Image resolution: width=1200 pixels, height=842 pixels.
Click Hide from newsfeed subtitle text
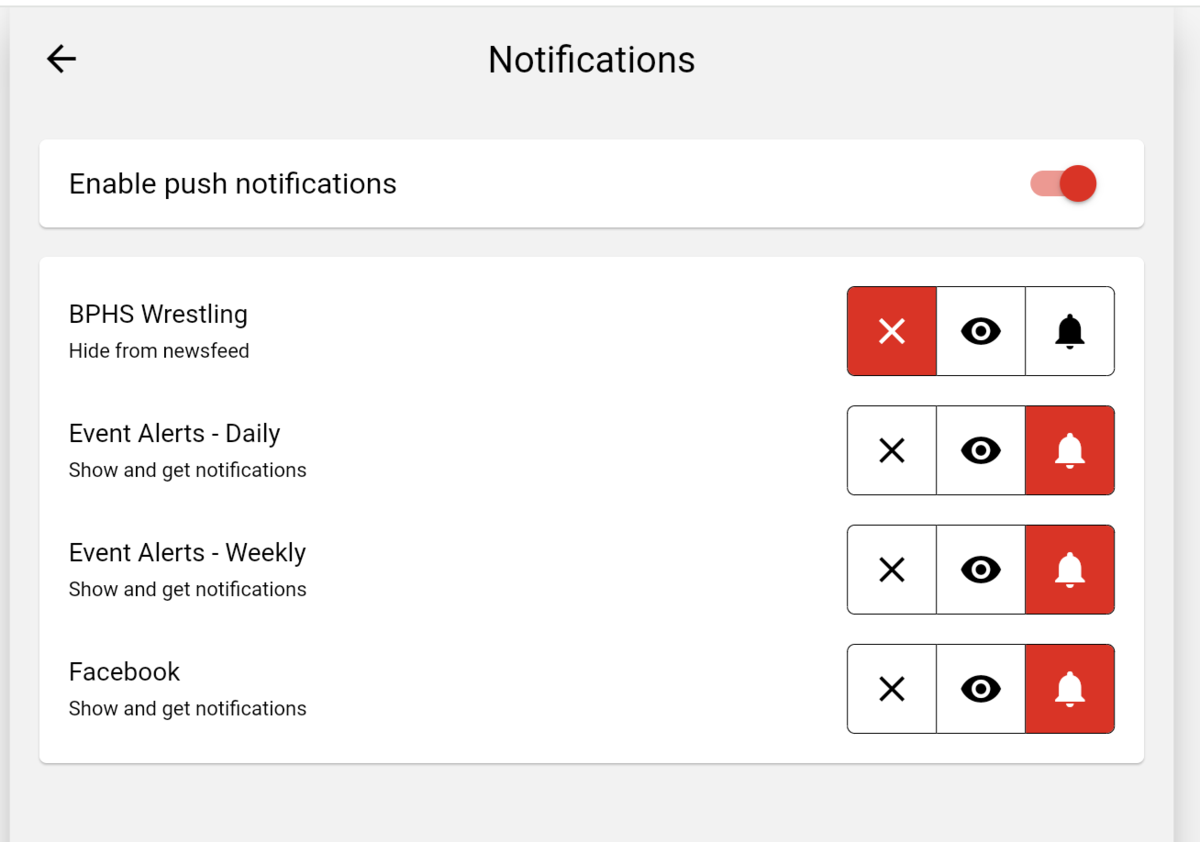coord(159,350)
